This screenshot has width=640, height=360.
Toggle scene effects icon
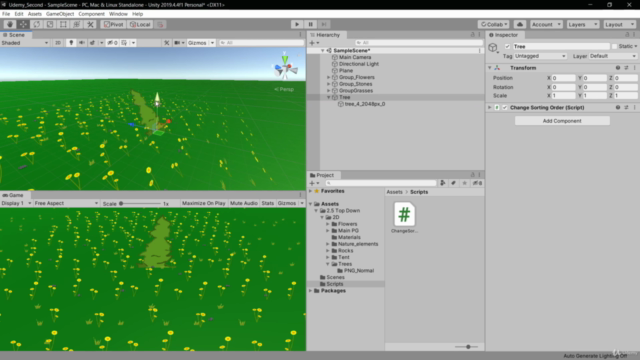click(92, 43)
